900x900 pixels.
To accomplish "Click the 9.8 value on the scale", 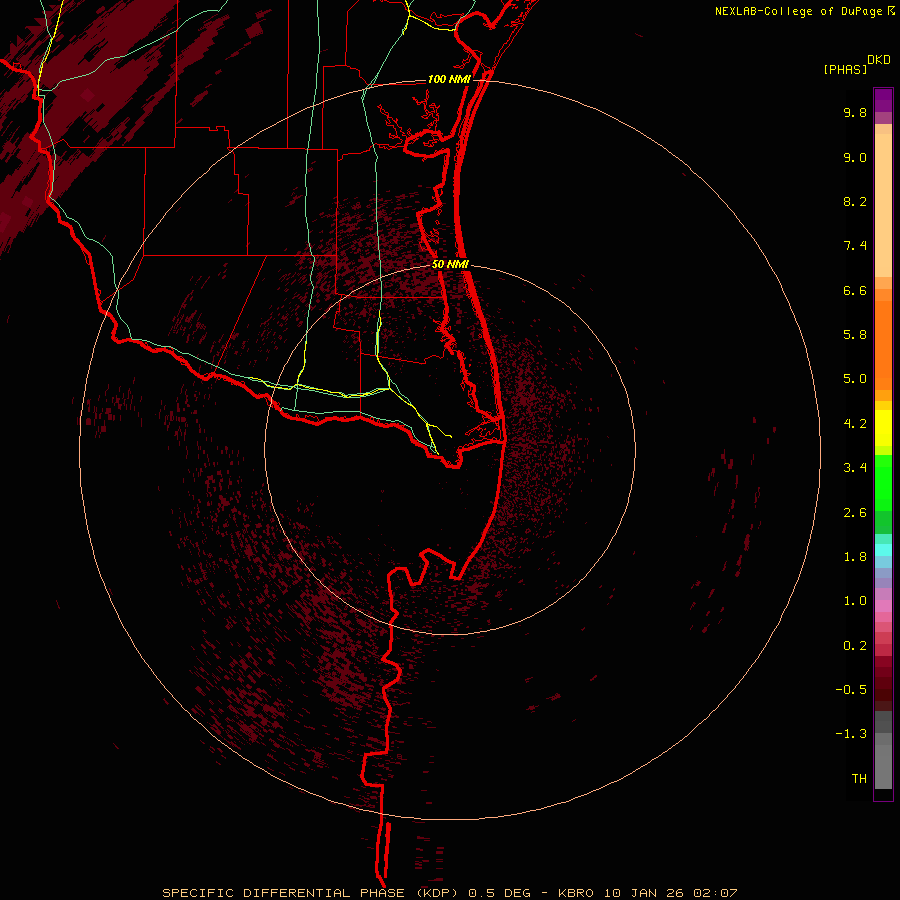I will [x=855, y=113].
